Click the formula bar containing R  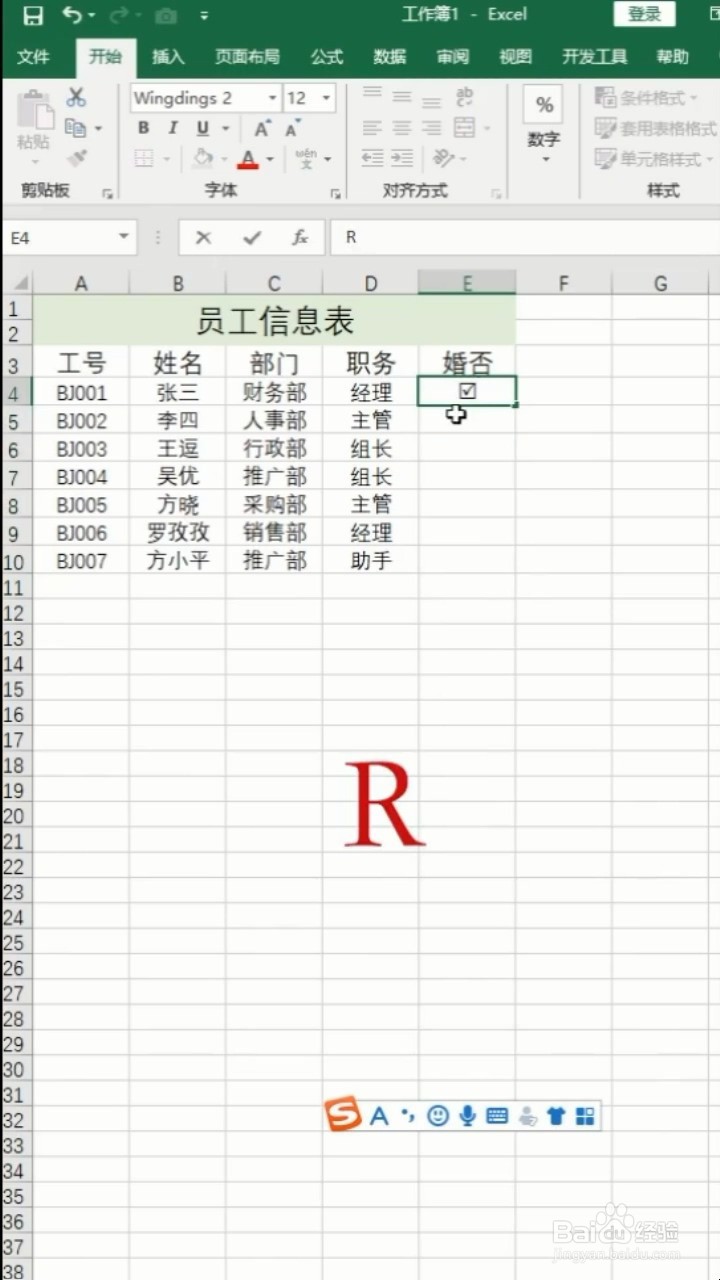pyautogui.click(x=527, y=237)
